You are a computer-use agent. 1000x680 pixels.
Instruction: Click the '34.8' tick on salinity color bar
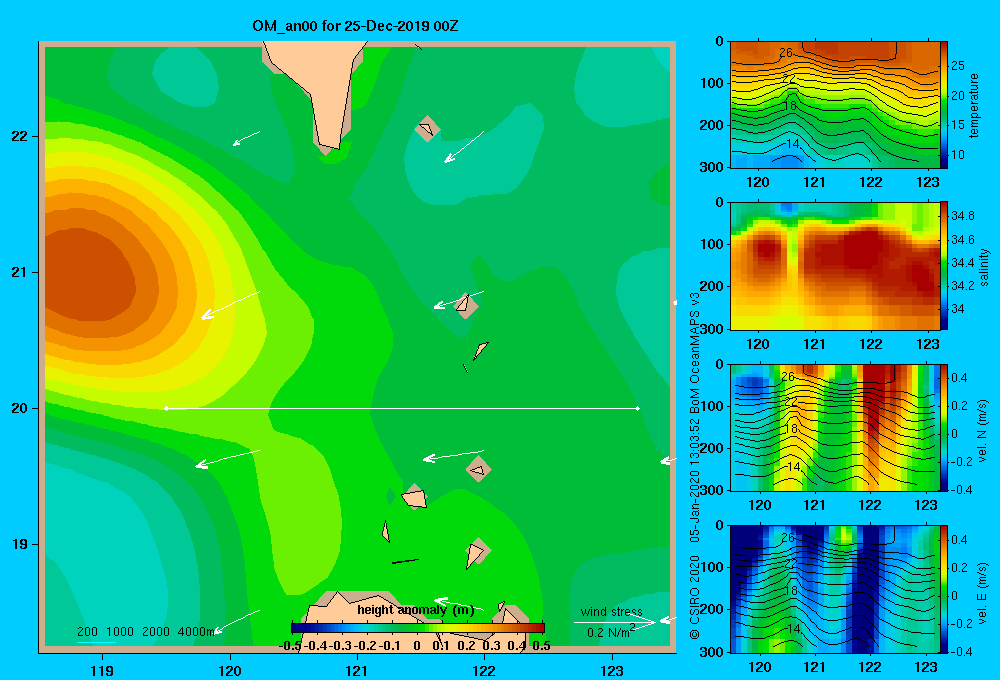(x=962, y=216)
